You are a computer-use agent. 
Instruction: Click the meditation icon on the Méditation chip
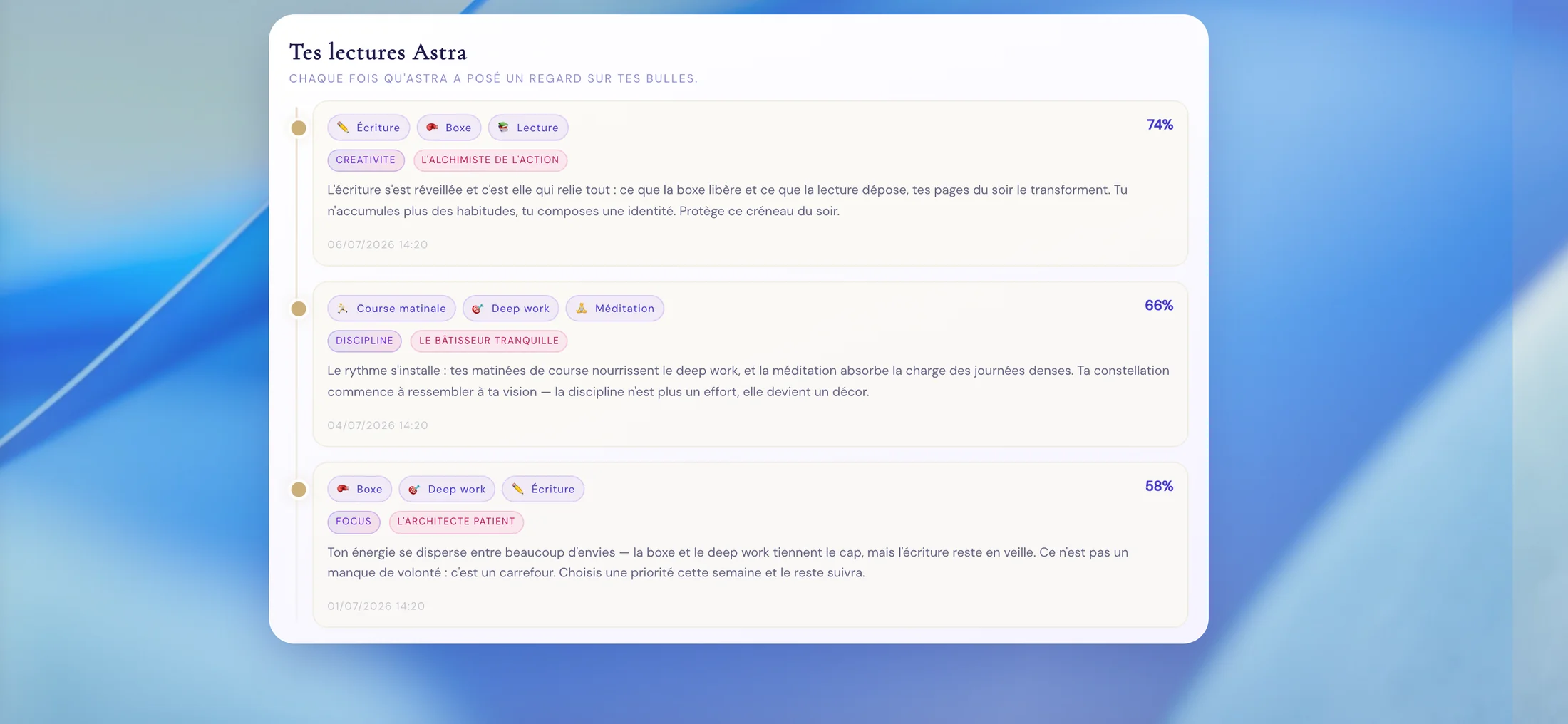pyautogui.click(x=582, y=309)
